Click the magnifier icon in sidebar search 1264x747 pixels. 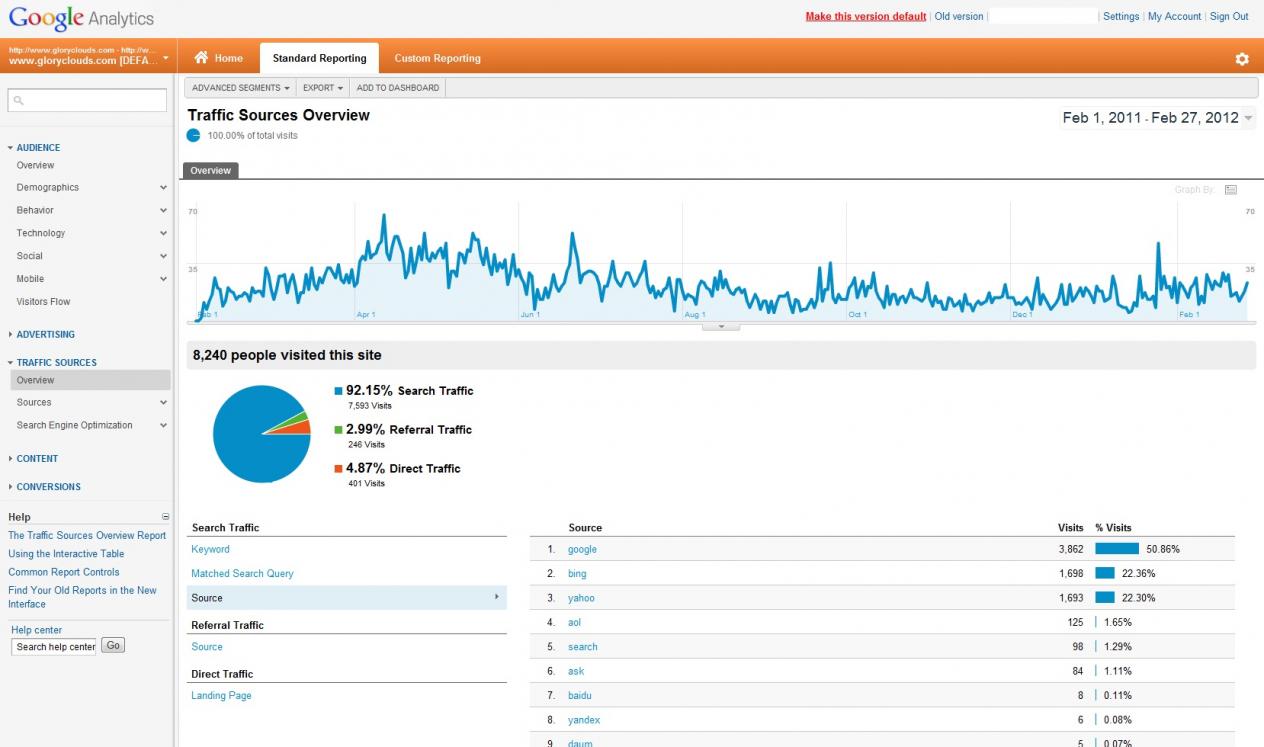(19, 100)
